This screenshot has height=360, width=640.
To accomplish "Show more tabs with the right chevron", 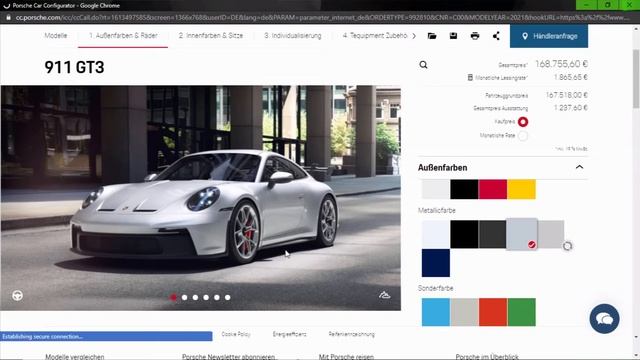I will (x=414, y=36).
